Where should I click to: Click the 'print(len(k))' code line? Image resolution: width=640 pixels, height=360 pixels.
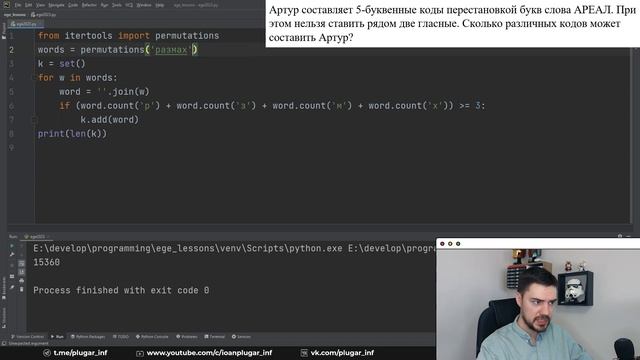[x=72, y=133]
